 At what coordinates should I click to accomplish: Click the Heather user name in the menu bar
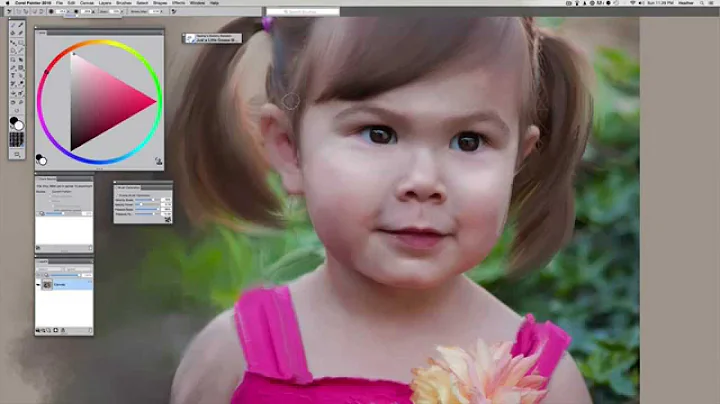click(x=686, y=3)
